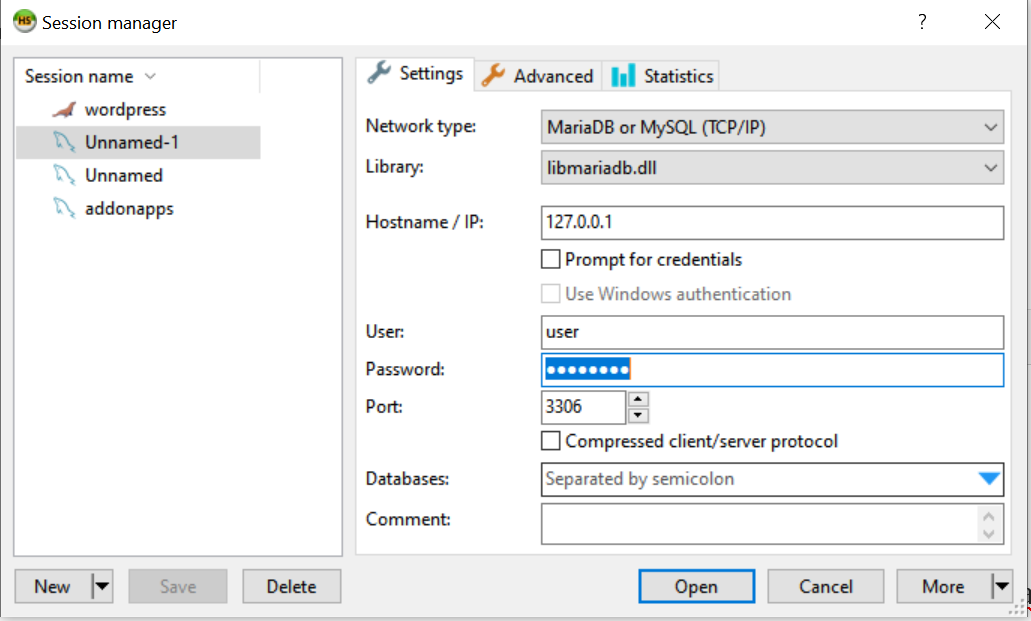
Task: Click the dolphin icon beside the Unnamed-1 session
Action: coord(64,142)
